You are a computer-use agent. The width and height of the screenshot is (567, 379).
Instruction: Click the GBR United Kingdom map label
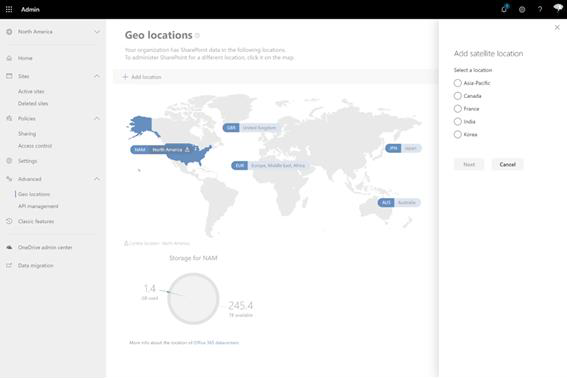click(x=250, y=128)
